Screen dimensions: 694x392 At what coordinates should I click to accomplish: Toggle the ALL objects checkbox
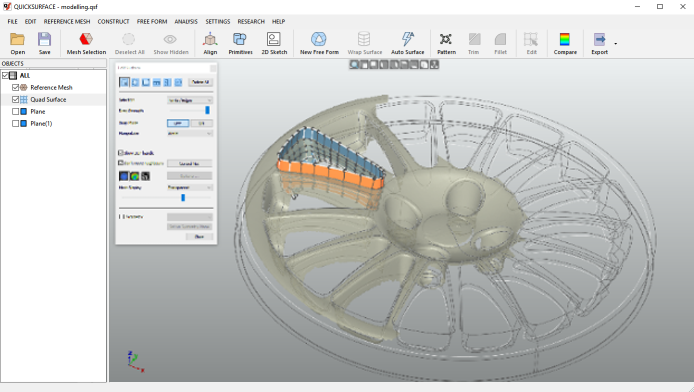click(x=5, y=76)
